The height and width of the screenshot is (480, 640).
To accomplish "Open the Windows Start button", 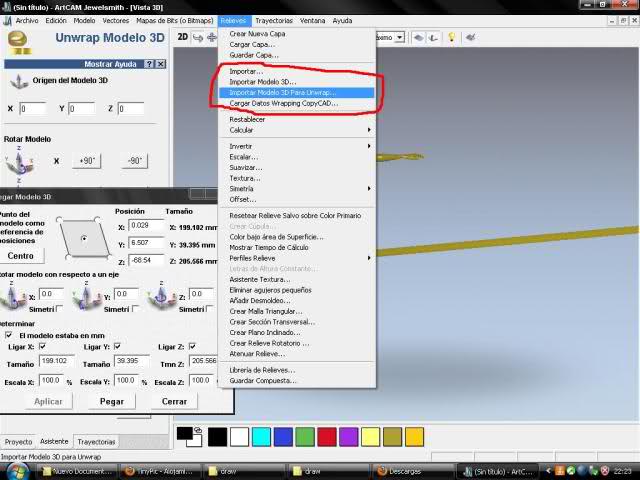I will (16, 471).
